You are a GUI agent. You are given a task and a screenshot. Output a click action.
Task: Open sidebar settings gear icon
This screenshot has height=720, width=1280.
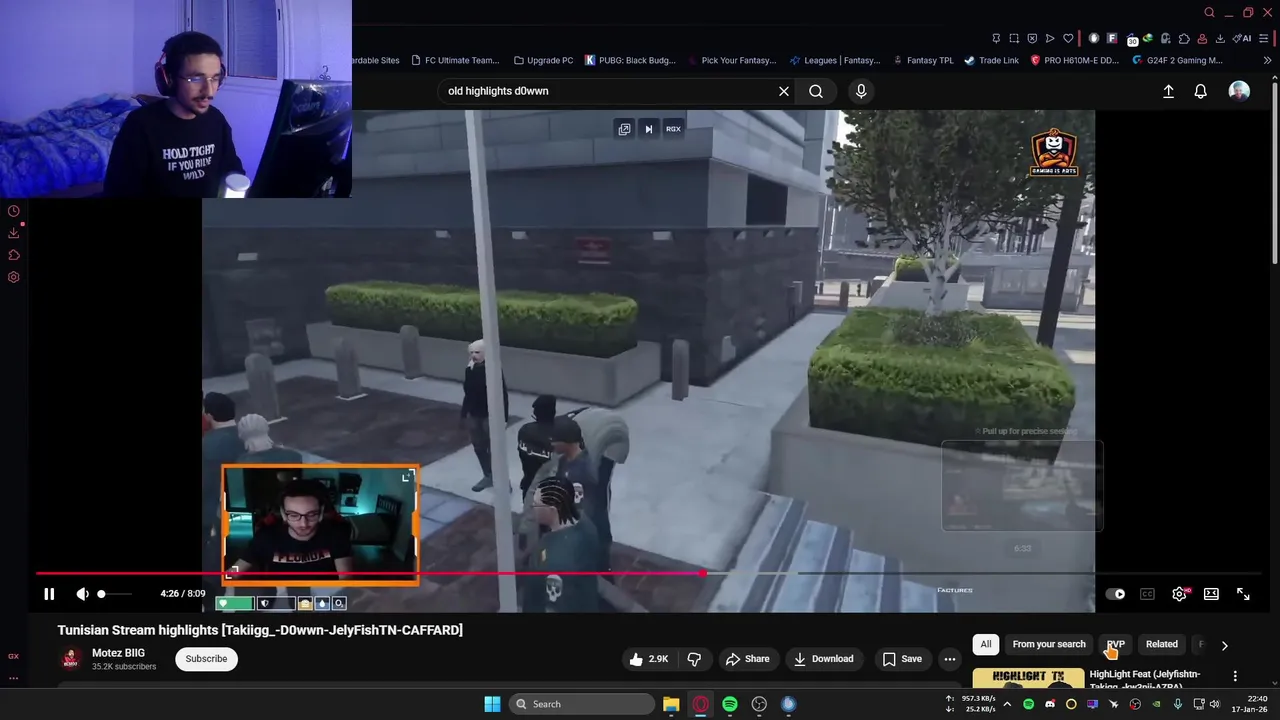[14, 277]
